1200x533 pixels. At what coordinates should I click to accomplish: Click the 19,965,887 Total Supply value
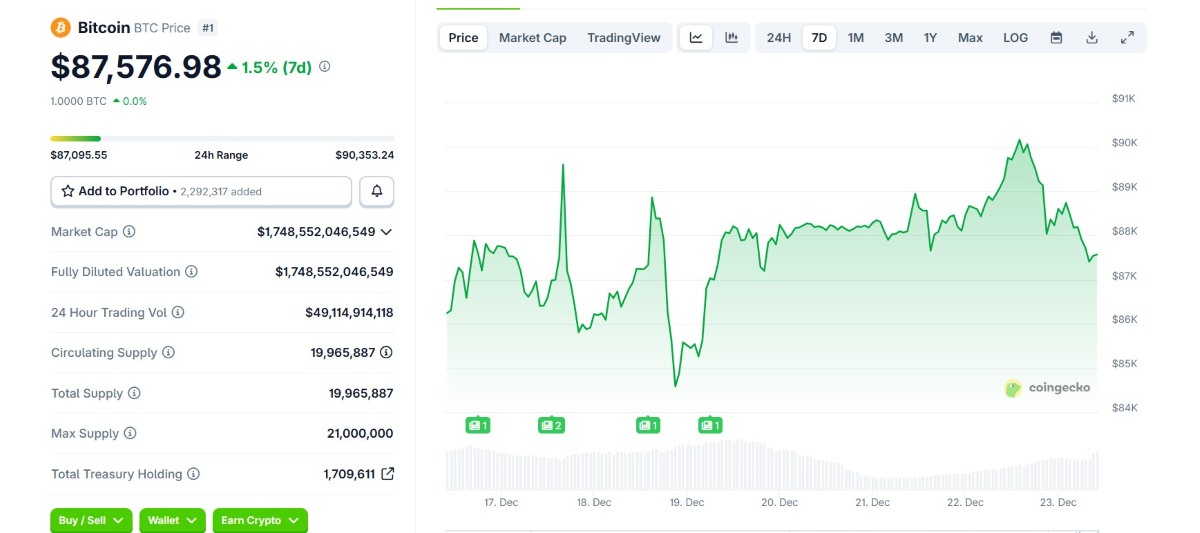point(361,394)
